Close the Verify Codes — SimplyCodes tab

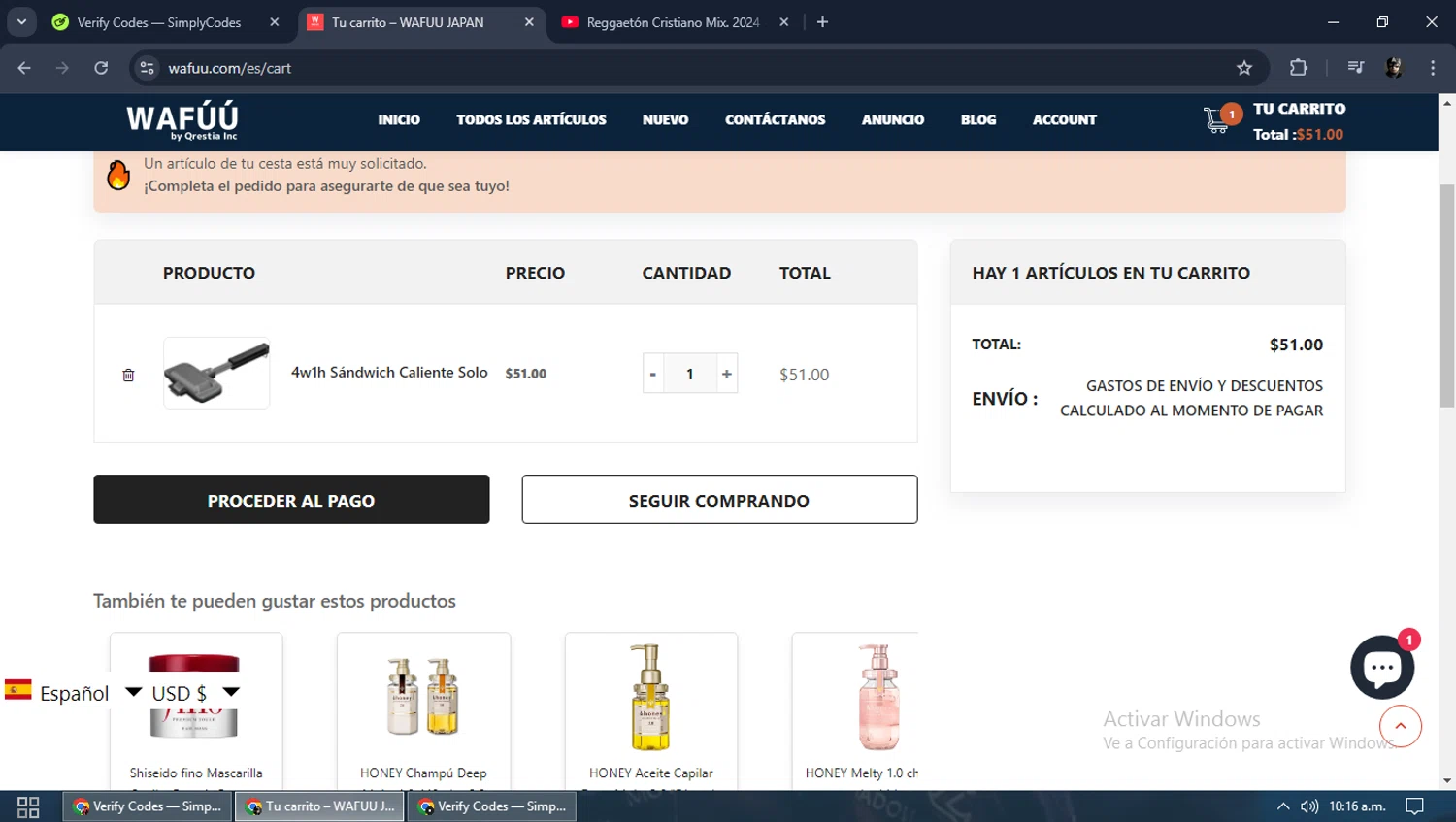(x=275, y=22)
